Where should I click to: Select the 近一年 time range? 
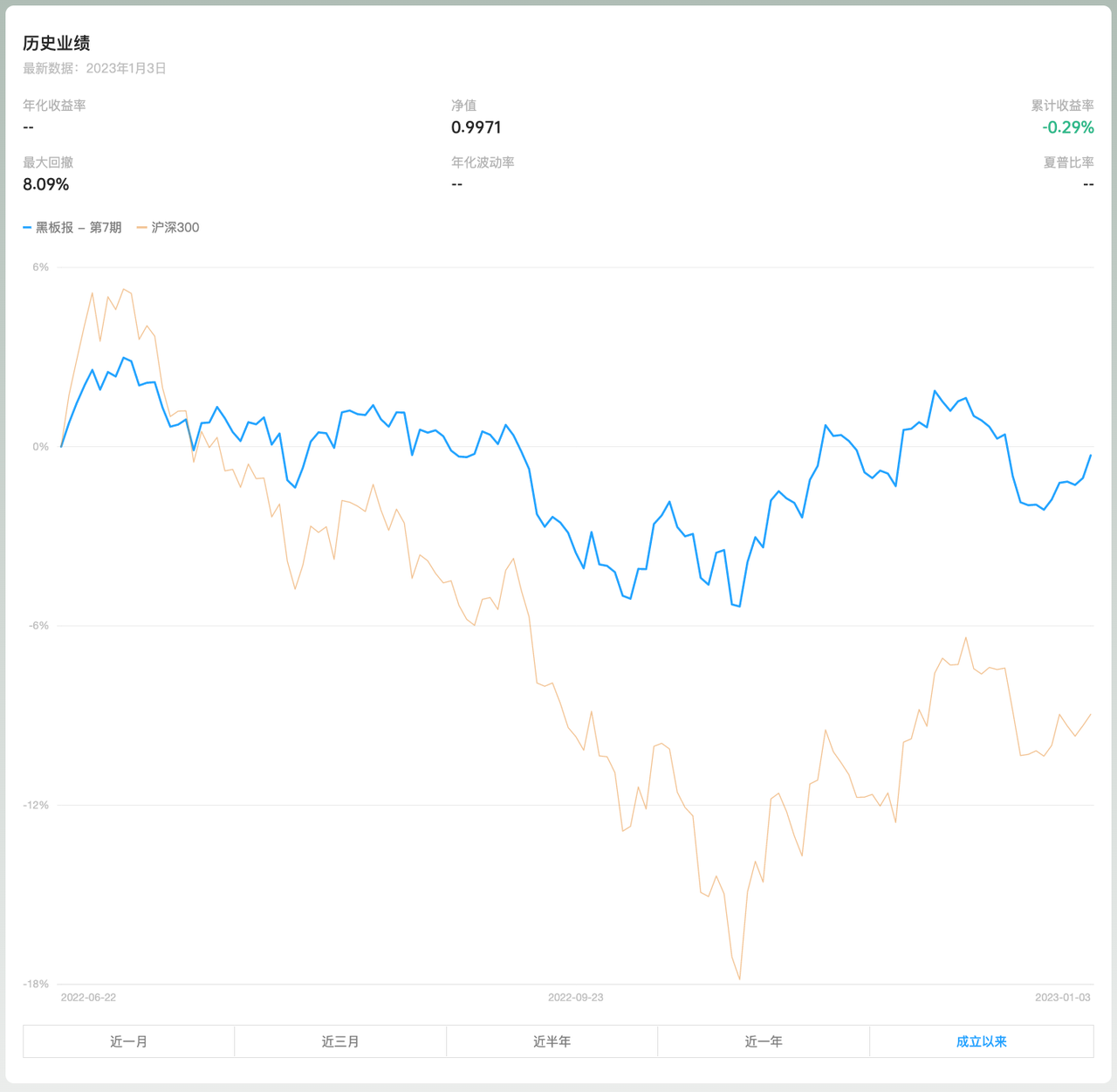coord(764,1041)
